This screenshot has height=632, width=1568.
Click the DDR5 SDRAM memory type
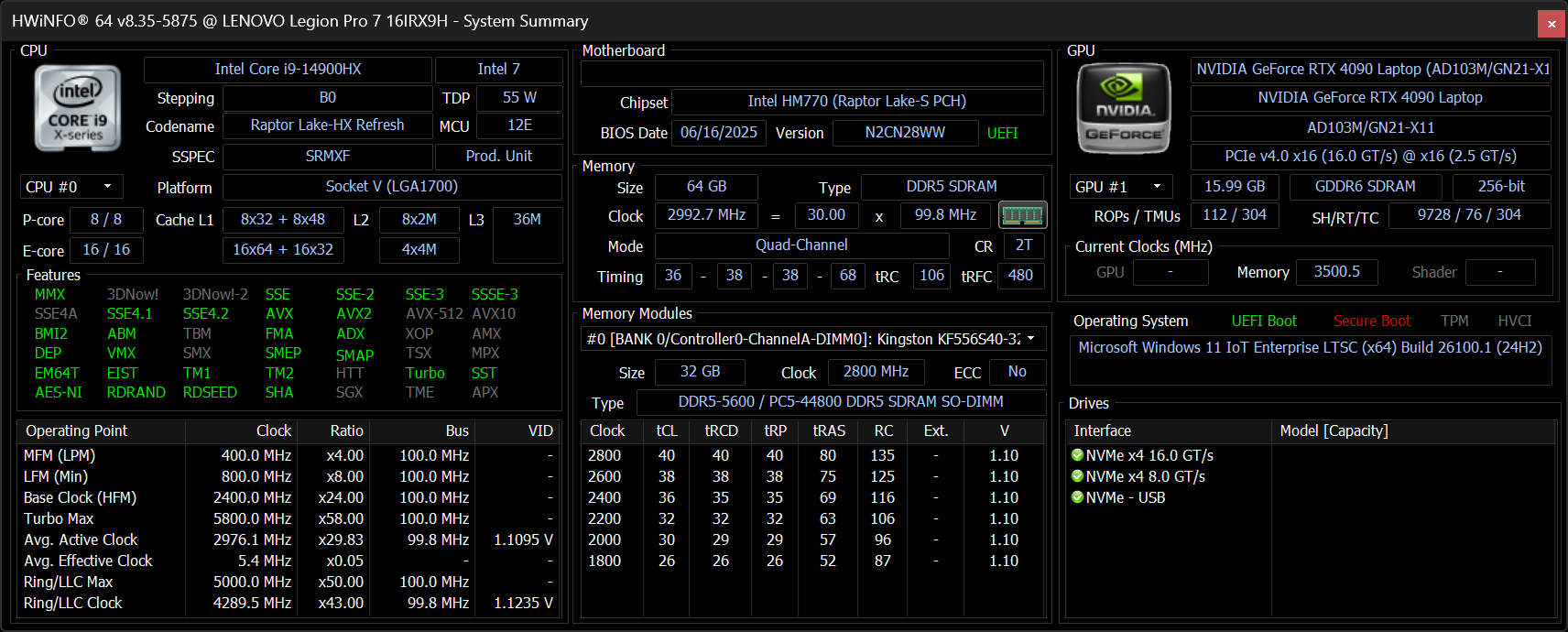click(952, 187)
